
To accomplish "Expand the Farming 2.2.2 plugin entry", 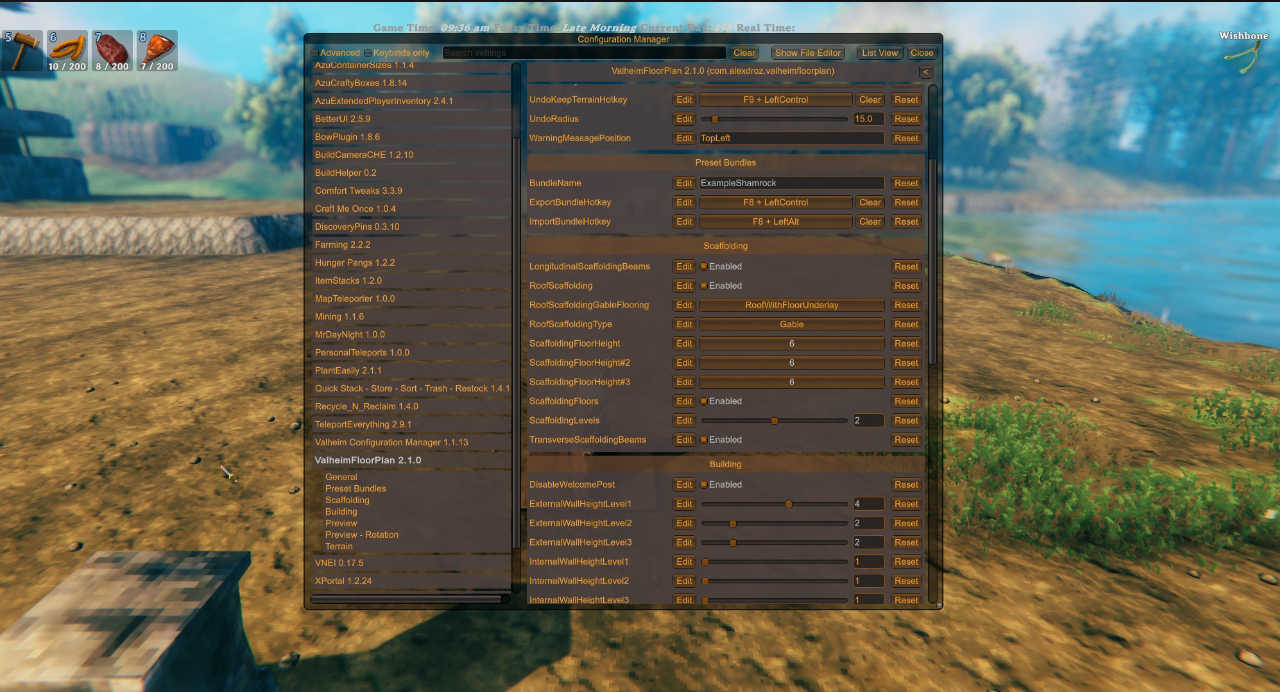I will click(410, 245).
